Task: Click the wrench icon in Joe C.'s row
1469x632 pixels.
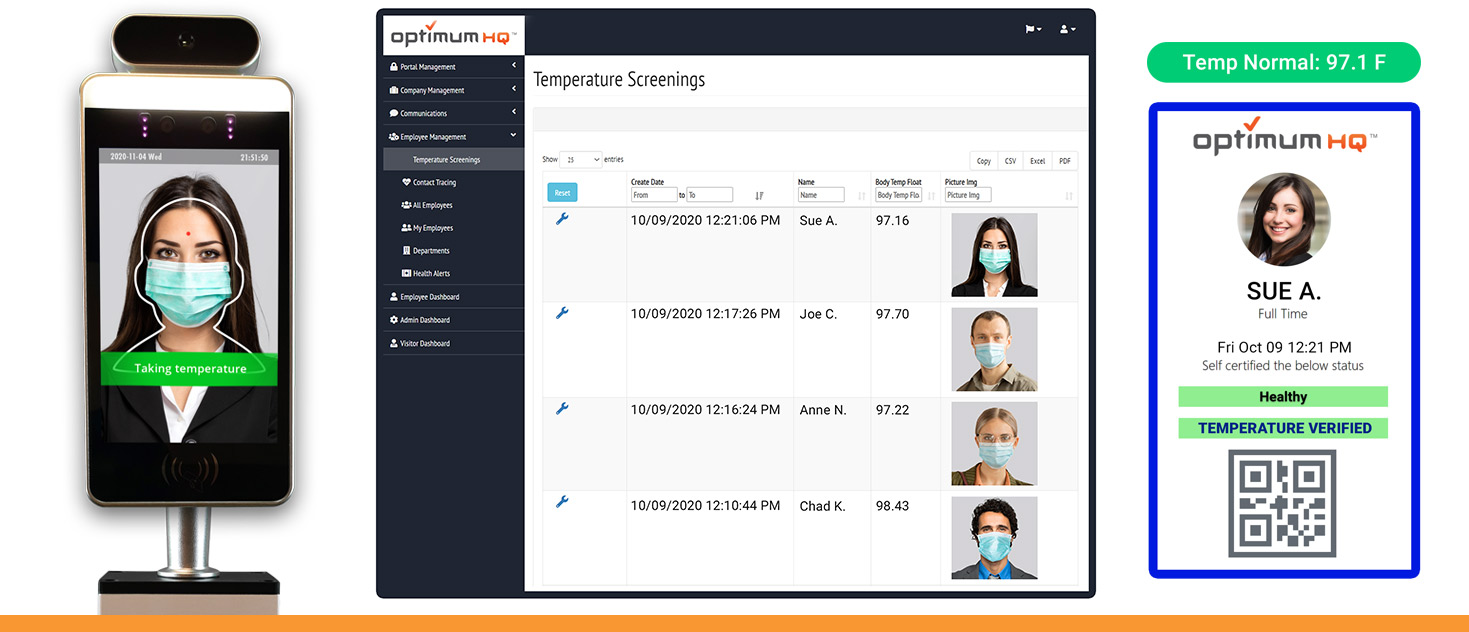Action: click(562, 313)
